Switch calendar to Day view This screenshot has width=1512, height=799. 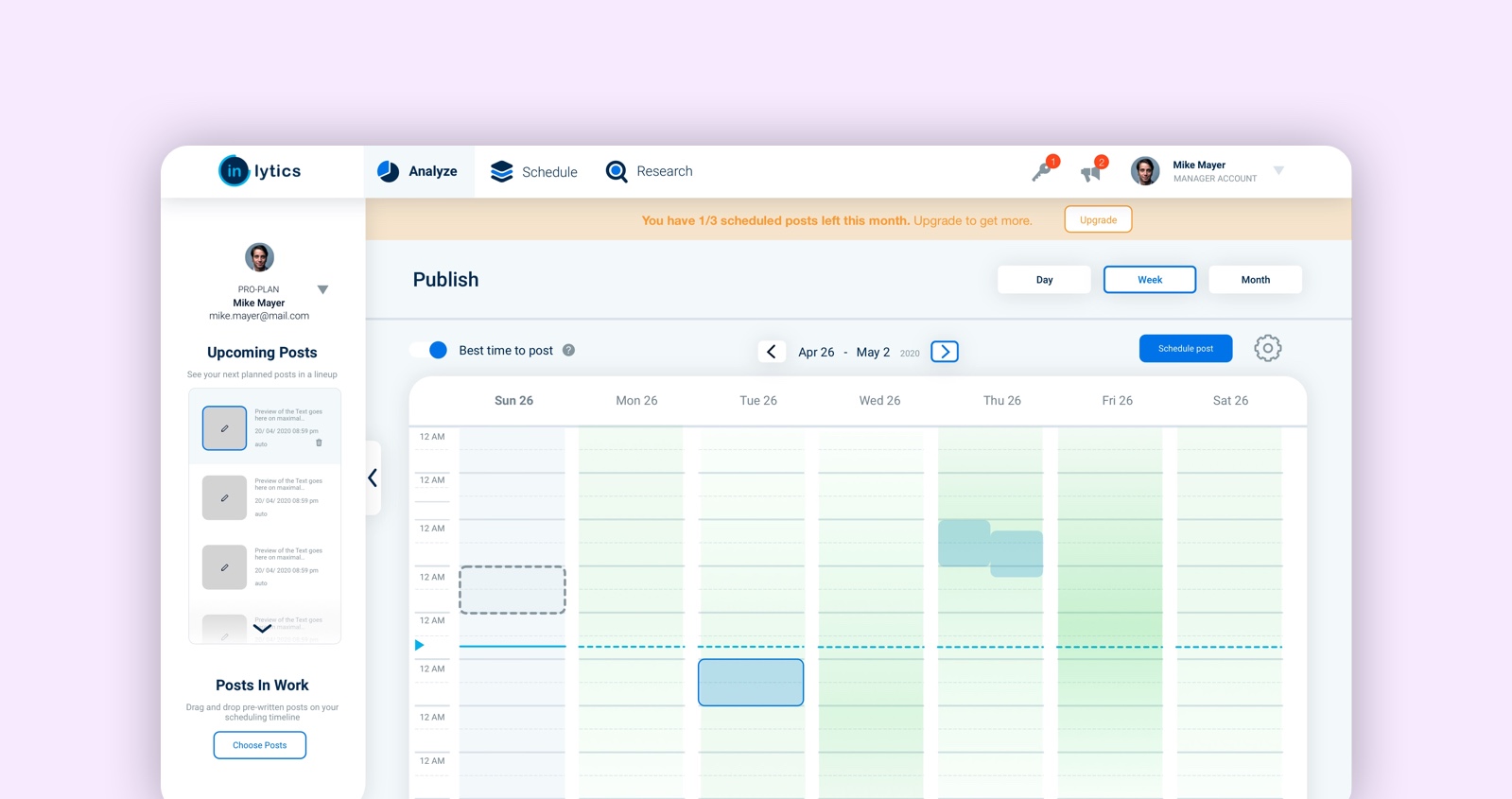click(1044, 280)
